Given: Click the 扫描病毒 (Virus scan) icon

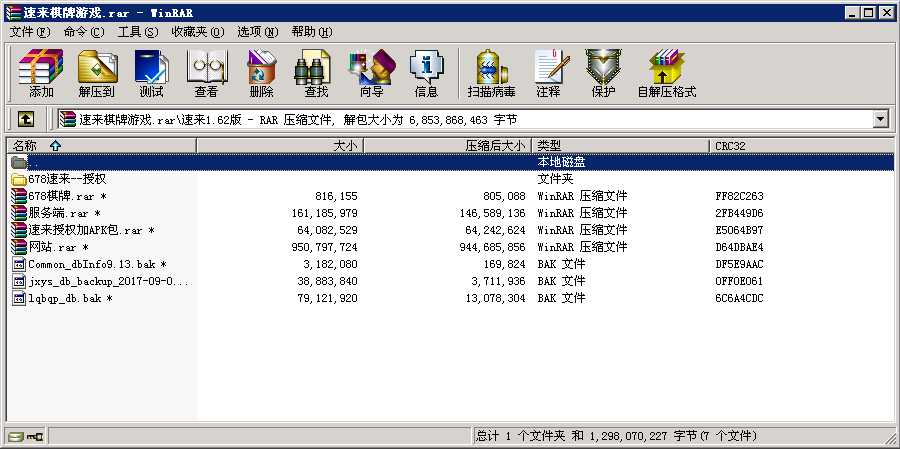Looking at the screenshot, I should (491, 73).
